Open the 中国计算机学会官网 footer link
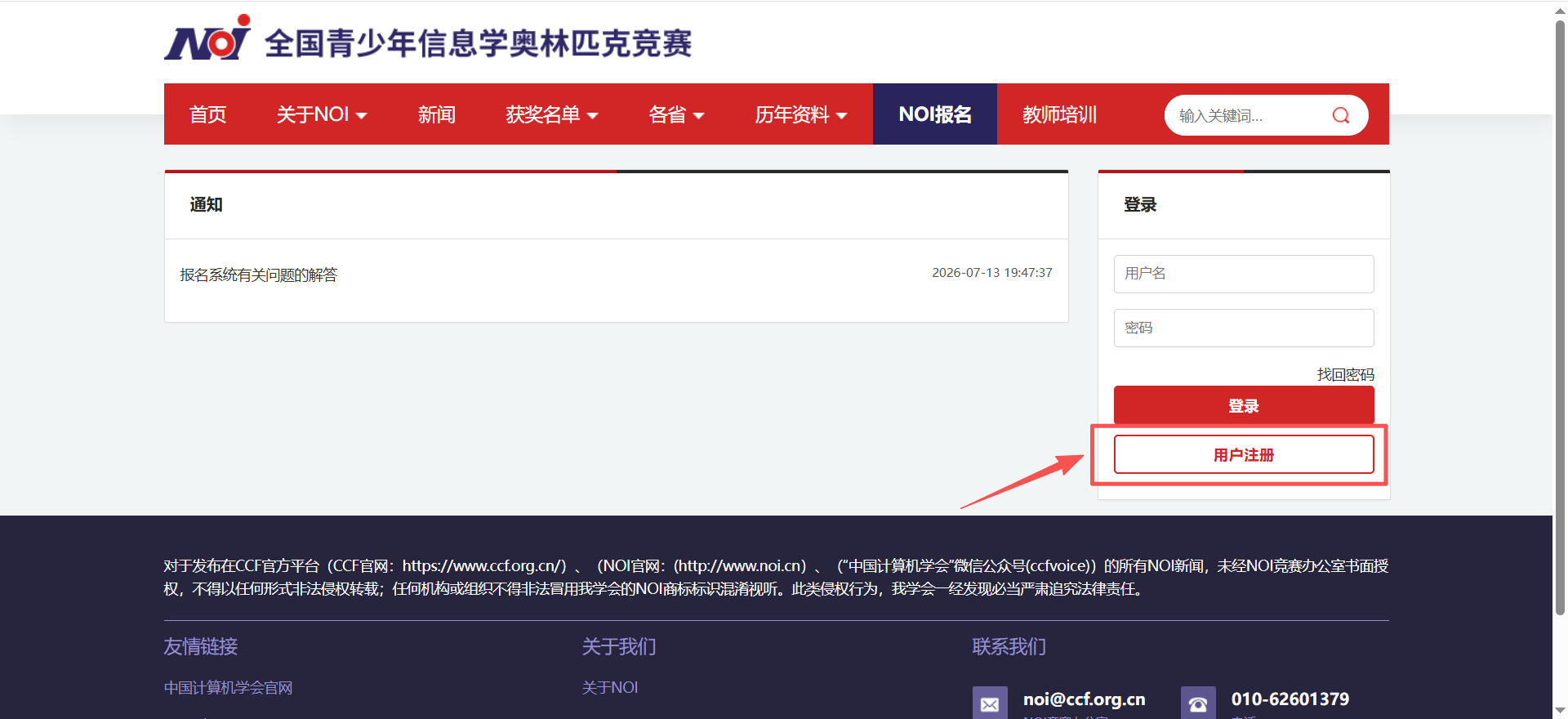The image size is (1568, 719). pos(228,688)
